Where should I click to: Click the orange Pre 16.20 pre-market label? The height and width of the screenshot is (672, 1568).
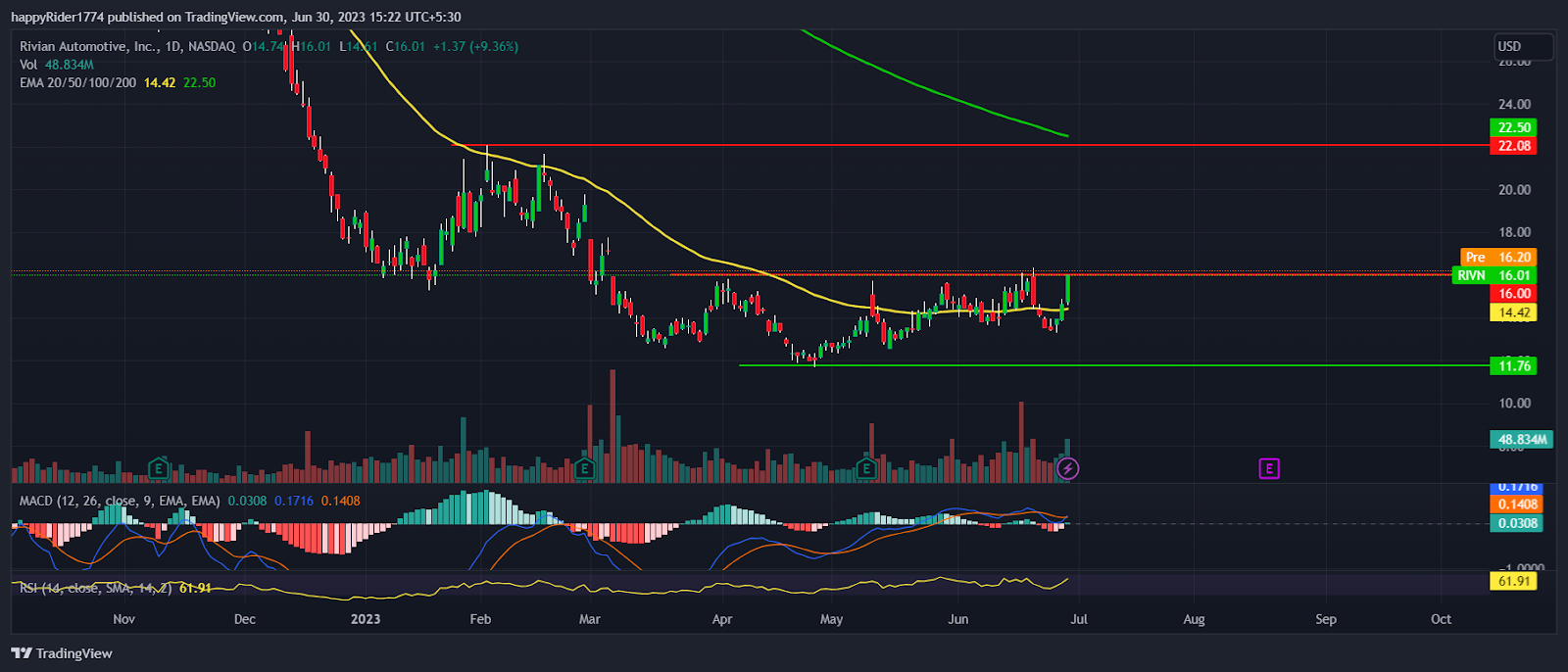[x=1498, y=257]
